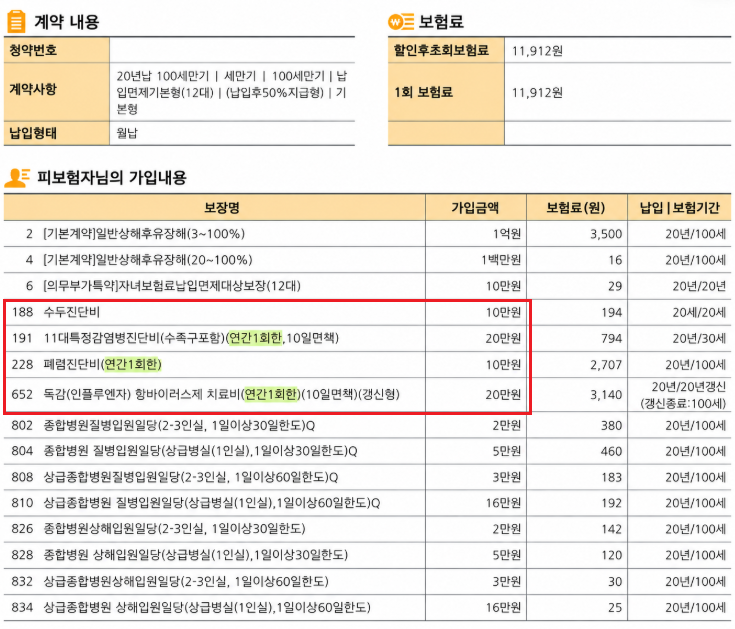Select row 826 종합병원상해입원일당(2-3인실)
Viewport: 735px width, 629px height.
[x=368, y=529]
